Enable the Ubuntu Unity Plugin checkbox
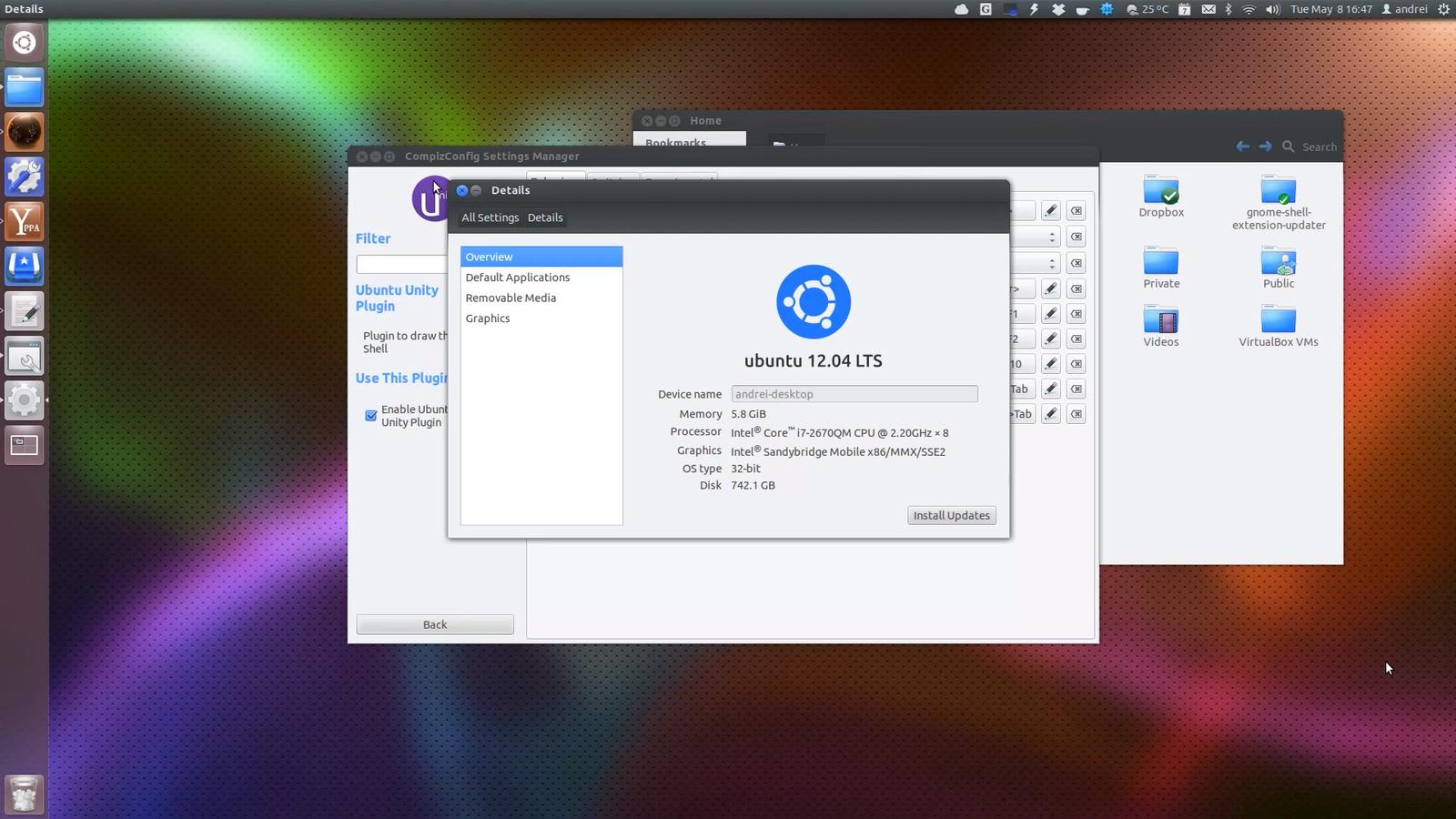 (370, 416)
